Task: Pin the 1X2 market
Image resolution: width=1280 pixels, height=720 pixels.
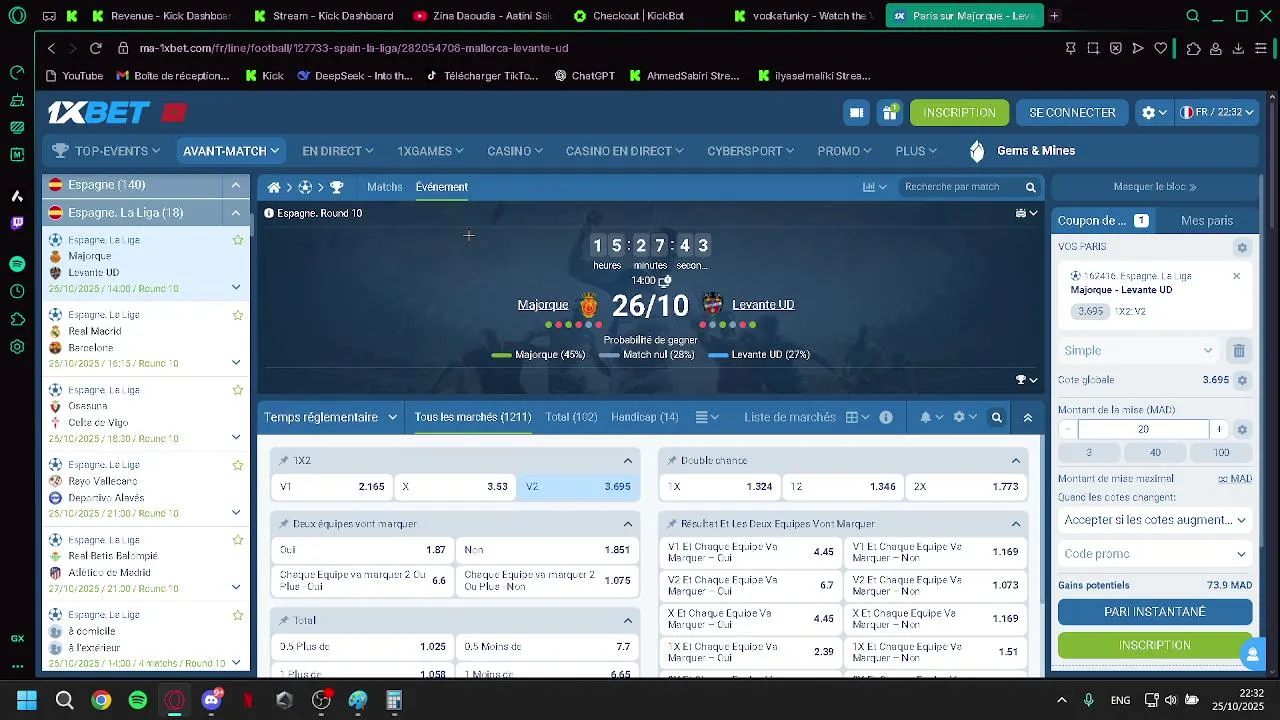Action: (283, 461)
